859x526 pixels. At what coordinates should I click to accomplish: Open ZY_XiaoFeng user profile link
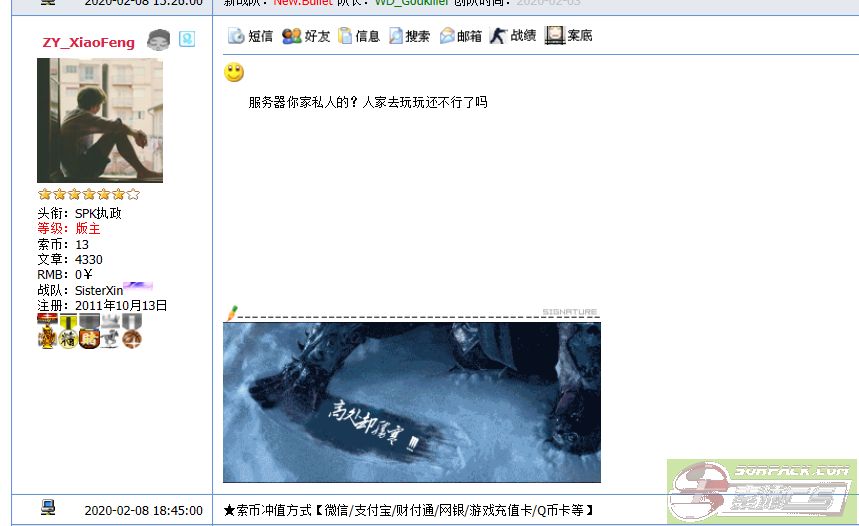coord(88,43)
